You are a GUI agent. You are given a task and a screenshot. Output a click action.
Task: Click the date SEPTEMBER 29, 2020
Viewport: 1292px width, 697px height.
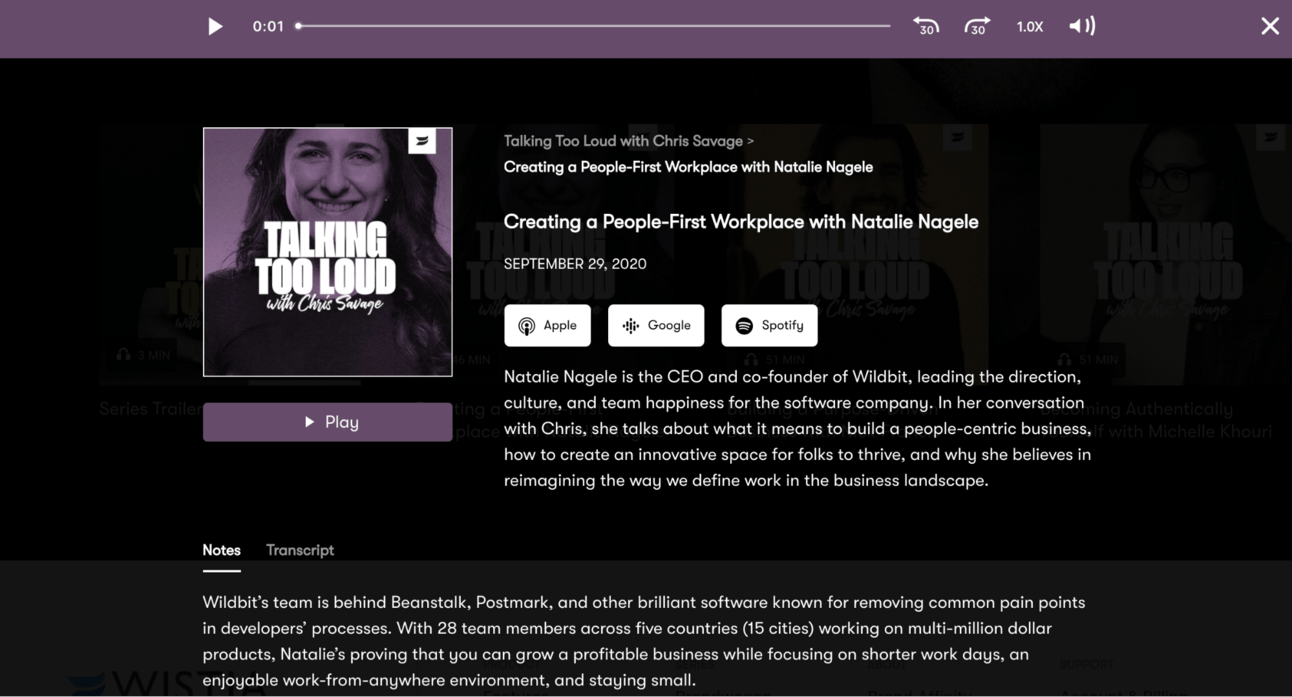[x=575, y=264]
